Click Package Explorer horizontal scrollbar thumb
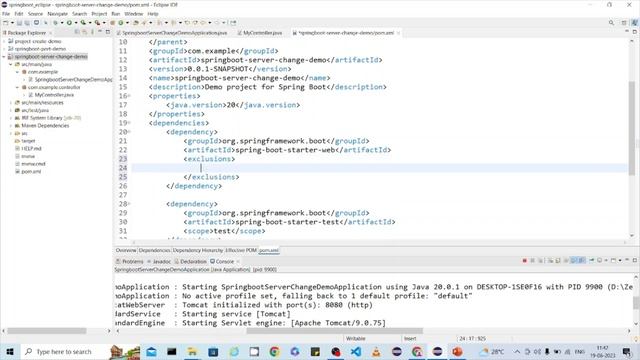The image size is (640, 360). coord(47,331)
